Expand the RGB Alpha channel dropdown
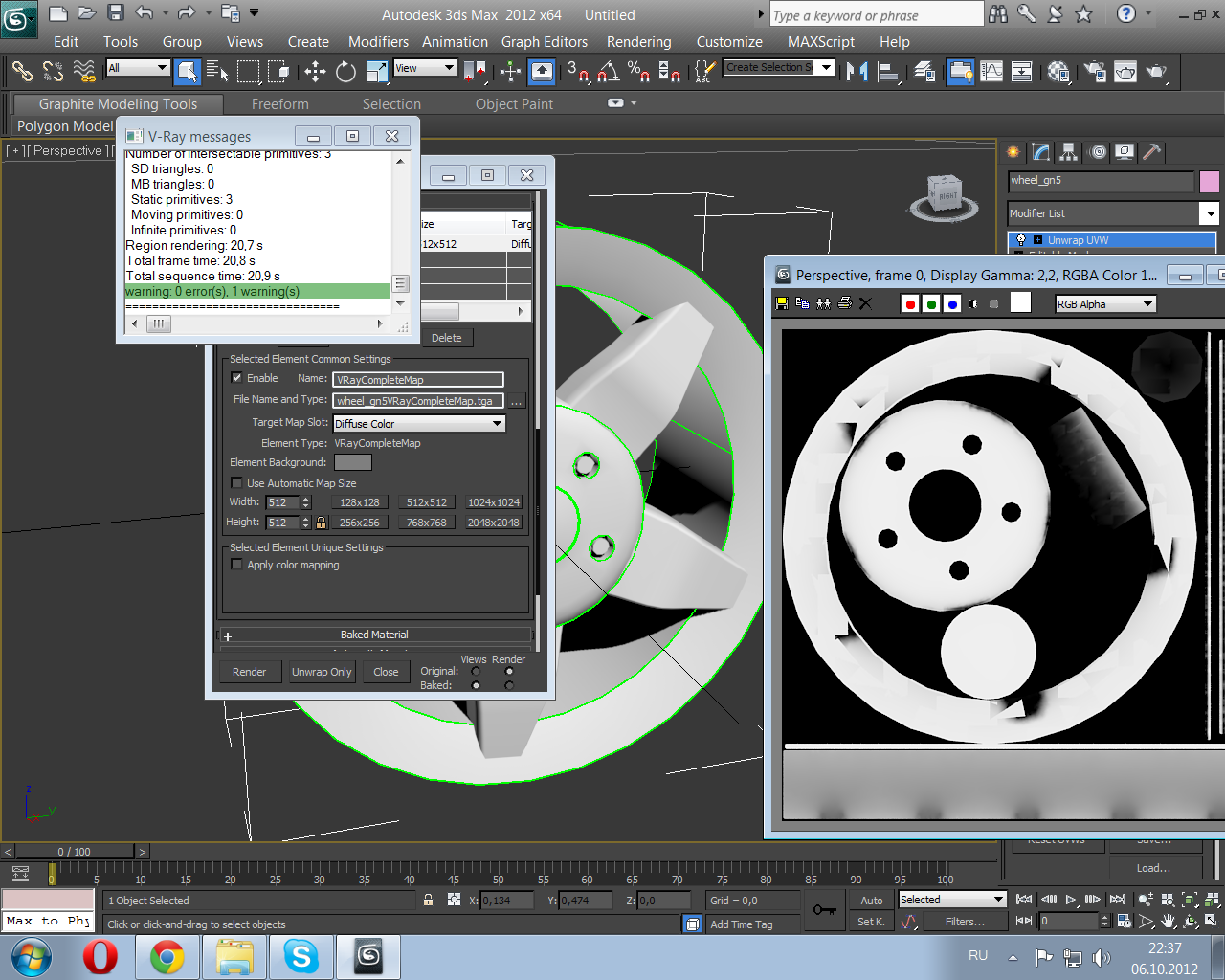 [x=1147, y=304]
